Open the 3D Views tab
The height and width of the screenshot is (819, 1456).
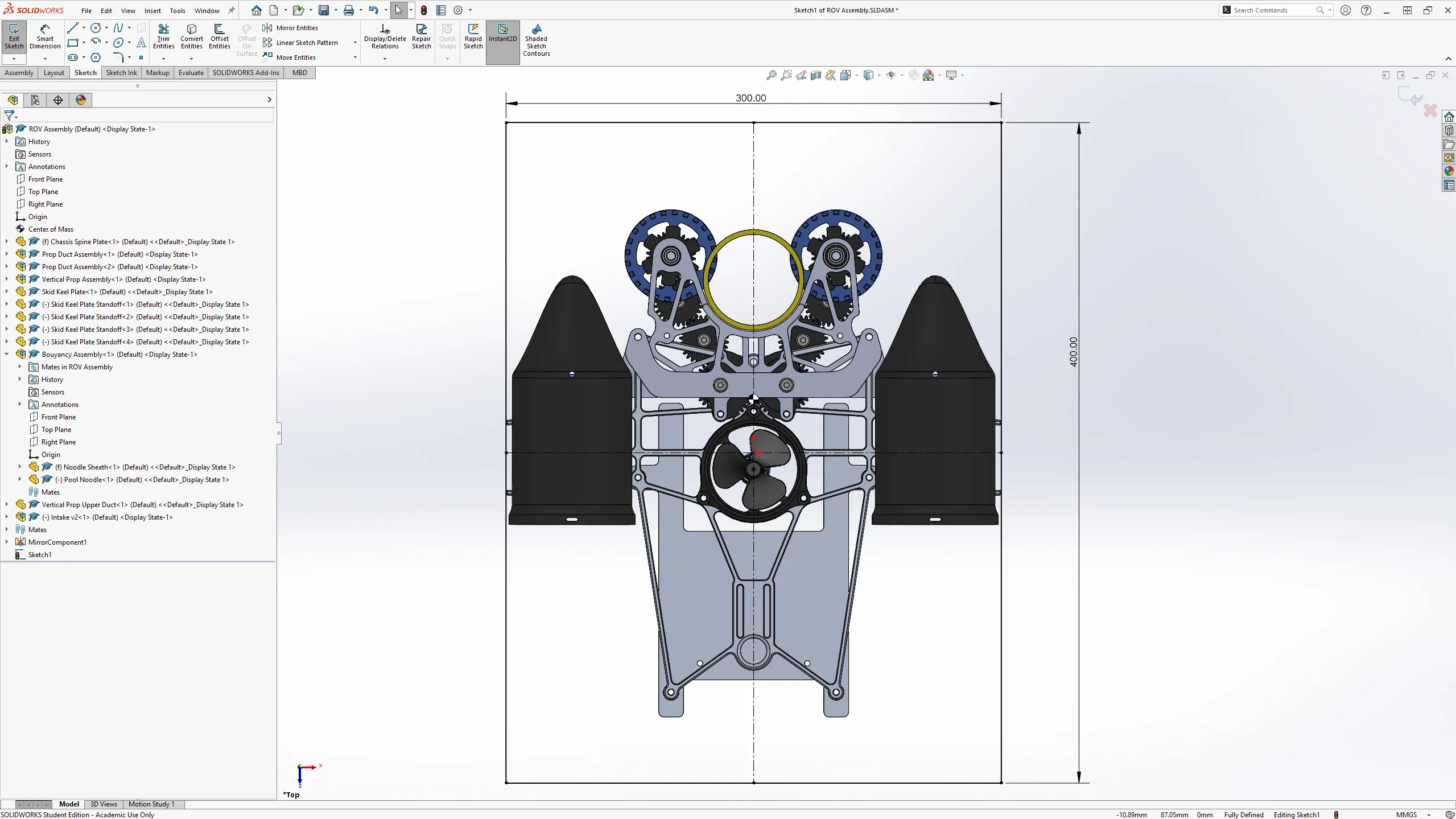(104, 804)
